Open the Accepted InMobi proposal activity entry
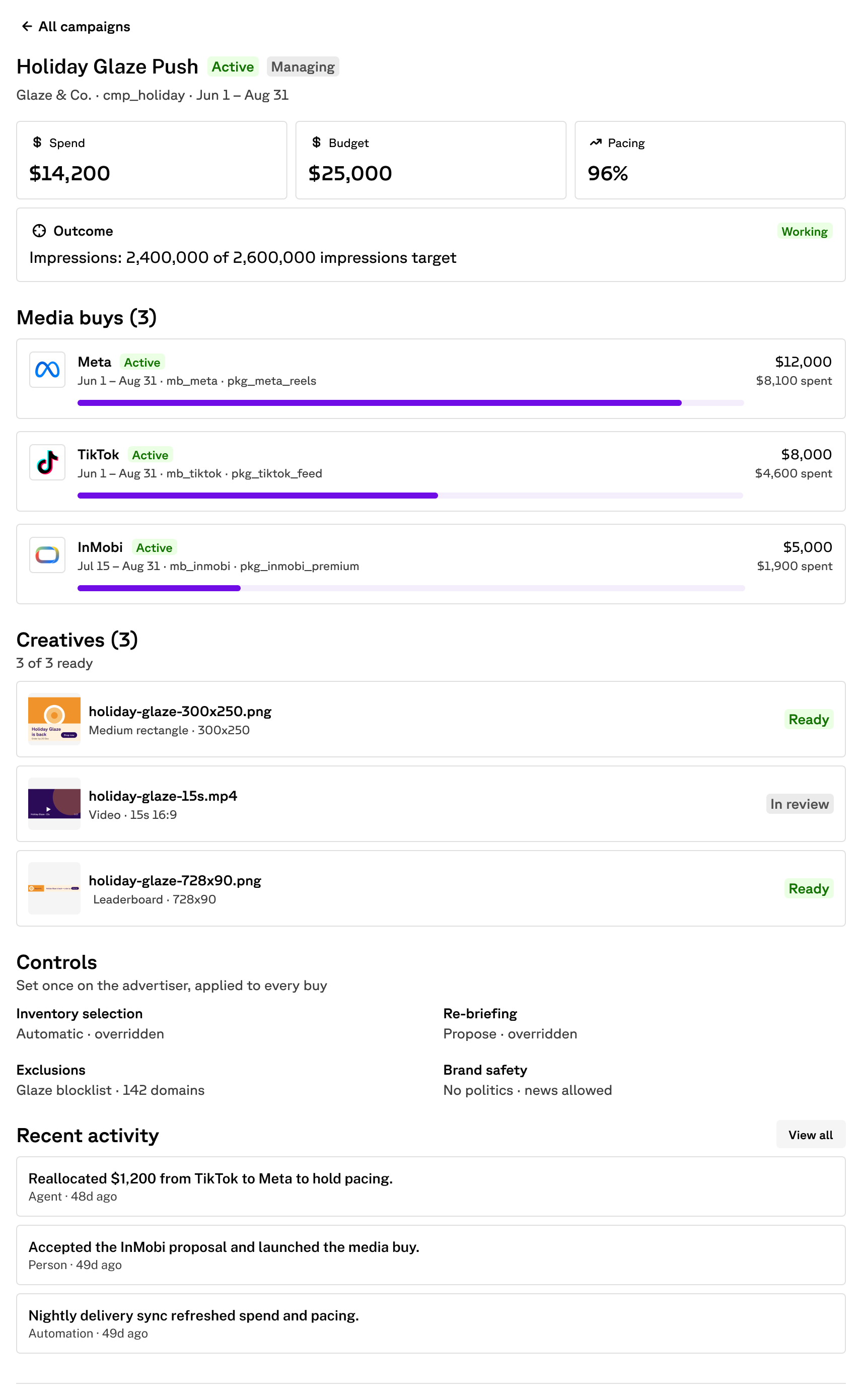The image size is (862, 1400). 431,1254
